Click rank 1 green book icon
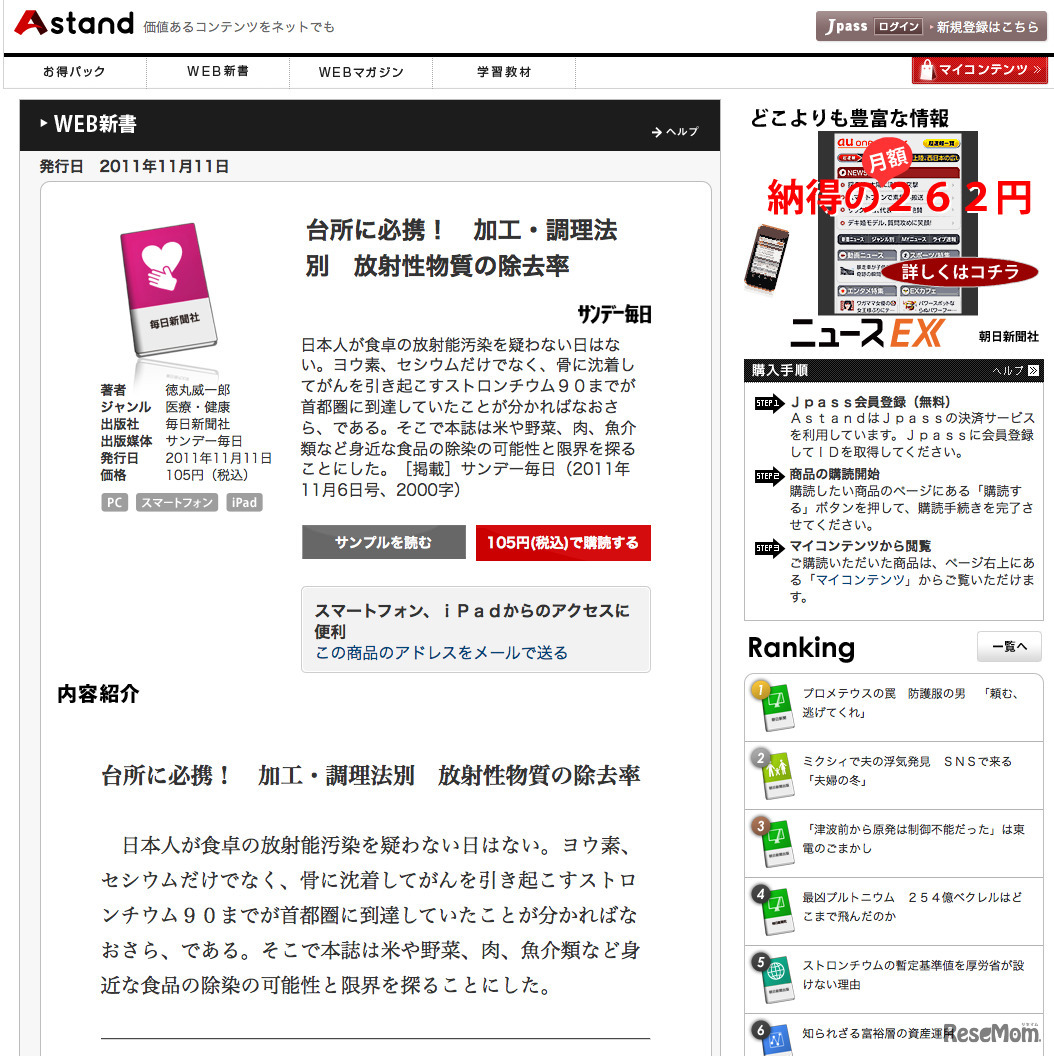Image resolution: width=1054 pixels, height=1056 pixels. (776, 706)
